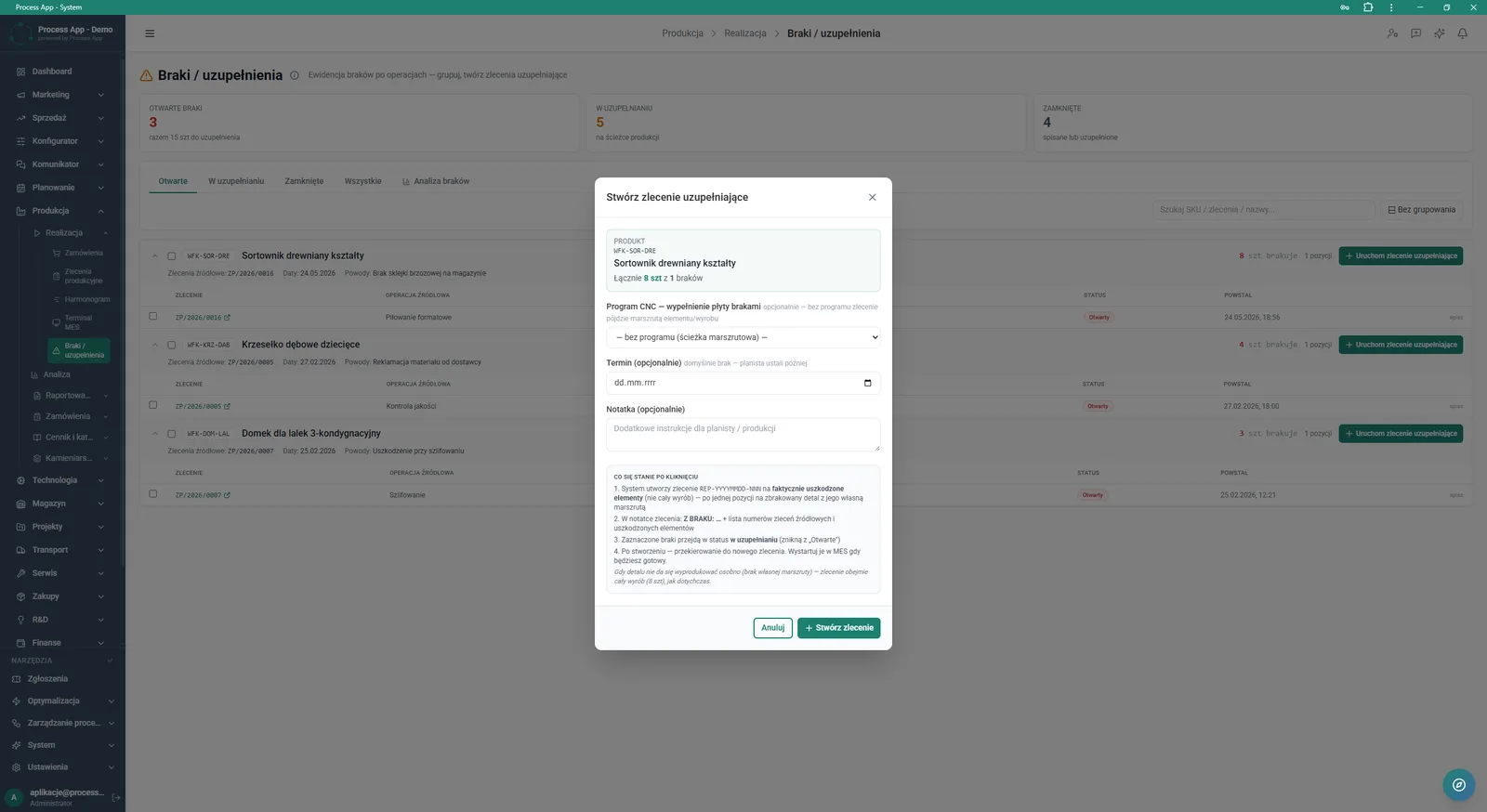Select Braki / uzupełnienia in sidebar
The image size is (1487, 812).
pyautogui.click(x=79, y=350)
